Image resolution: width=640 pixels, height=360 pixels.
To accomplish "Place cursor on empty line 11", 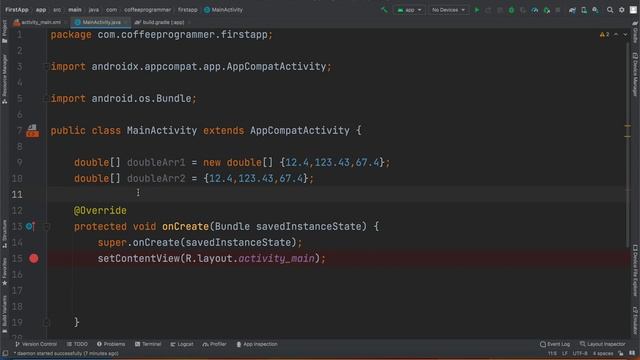I will coord(337,194).
